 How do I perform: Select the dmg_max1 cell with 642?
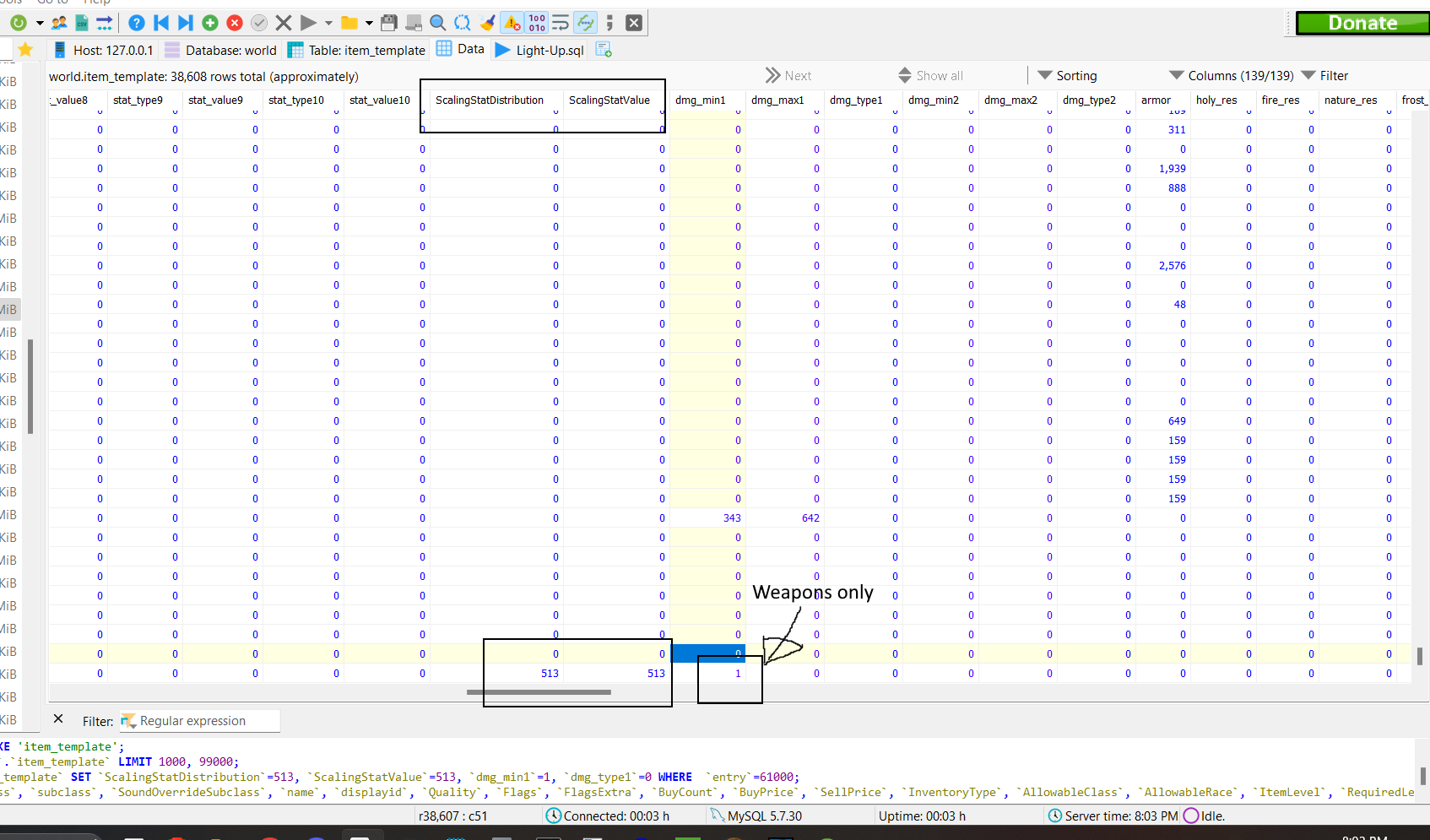pos(785,518)
